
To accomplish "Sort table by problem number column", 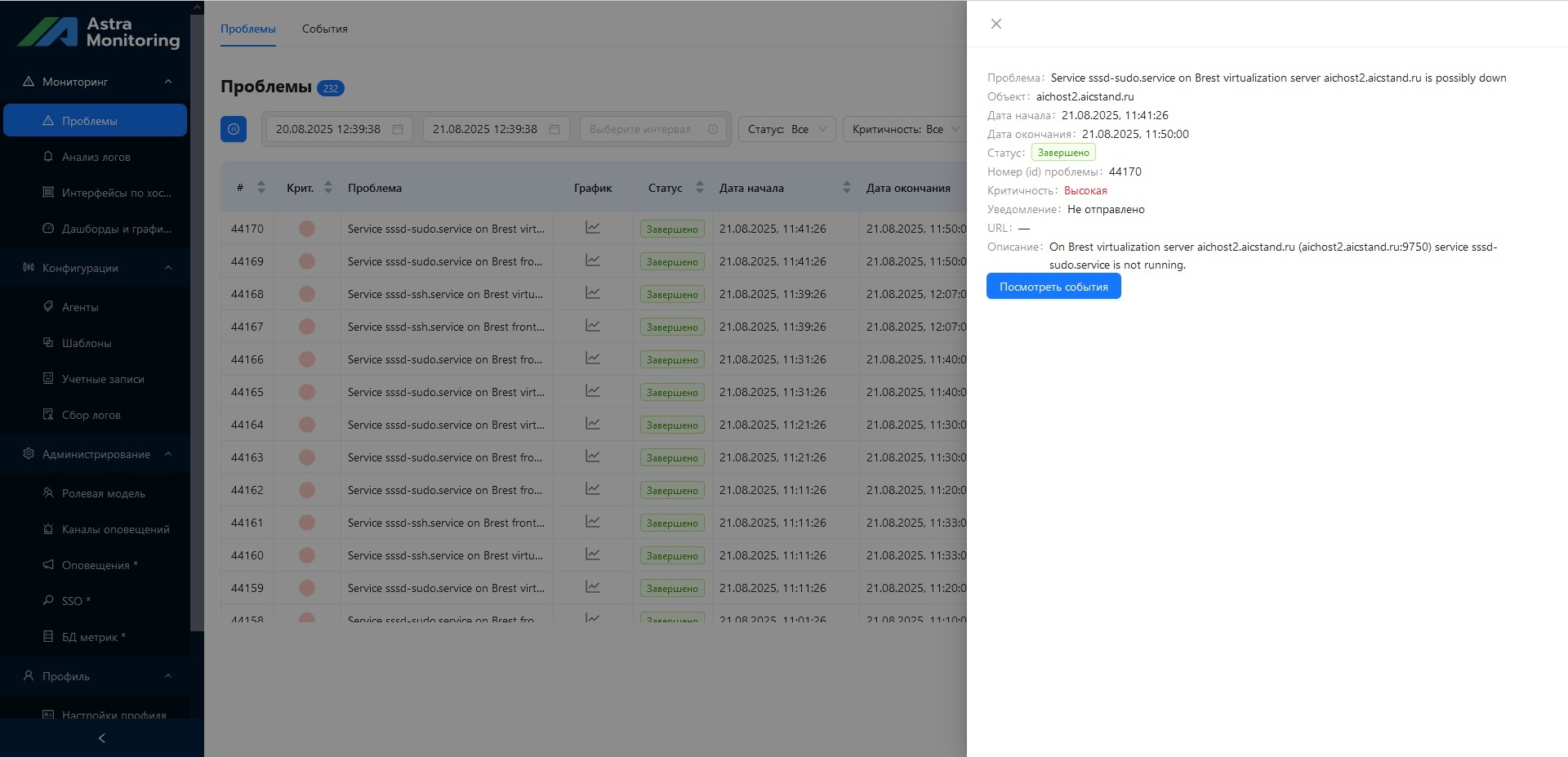I will pyautogui.click(x=261, y=188).
